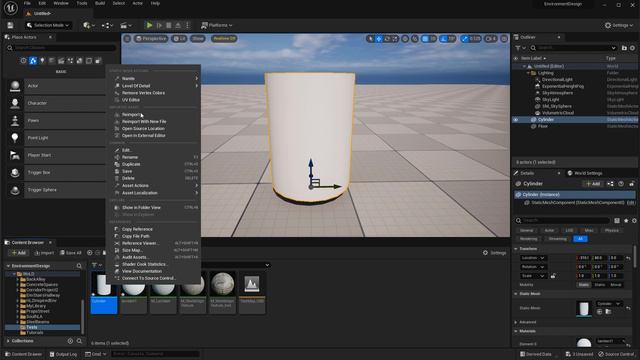This screenshot has height=360, width=640.
Task: Open the Selection Mode dropdown
Action: click(x=48, y=25)
